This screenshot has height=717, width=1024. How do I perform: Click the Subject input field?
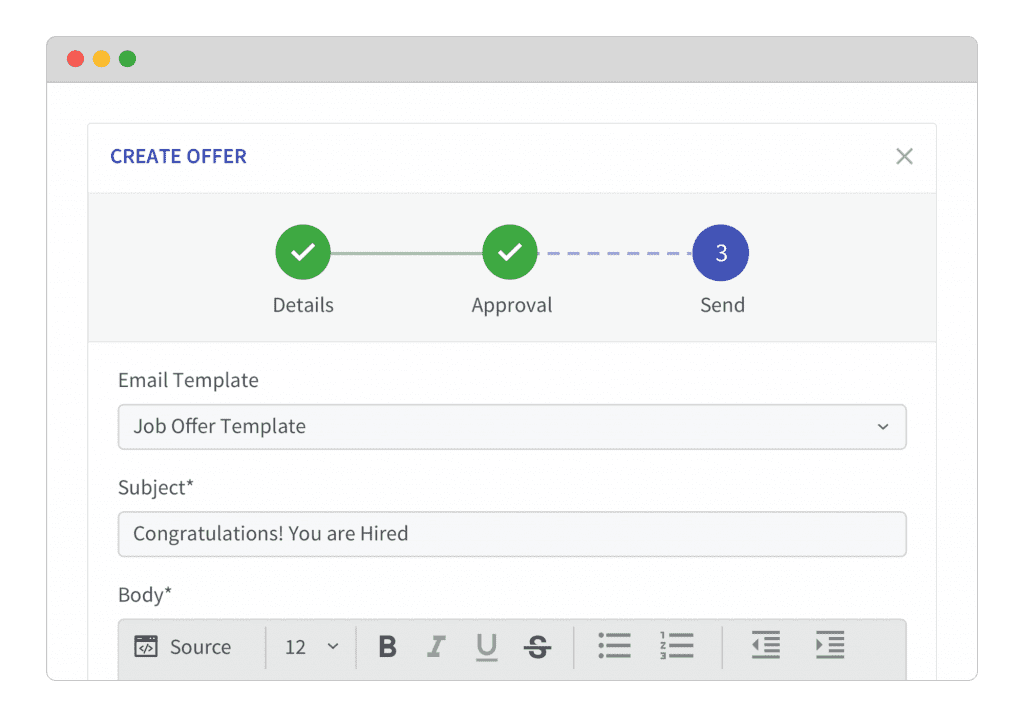[512, 534]
